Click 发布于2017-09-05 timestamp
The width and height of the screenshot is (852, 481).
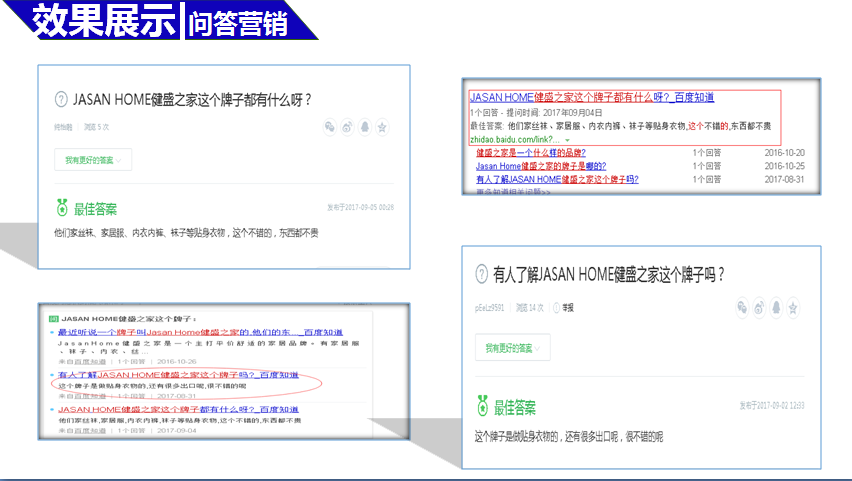click(360, 207)
